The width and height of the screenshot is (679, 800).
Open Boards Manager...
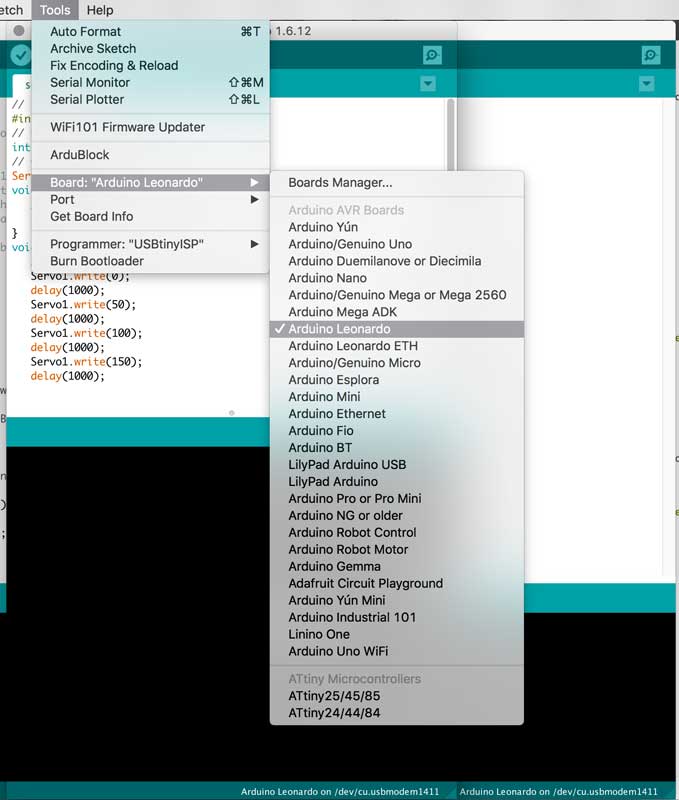(x=397, y=183)
